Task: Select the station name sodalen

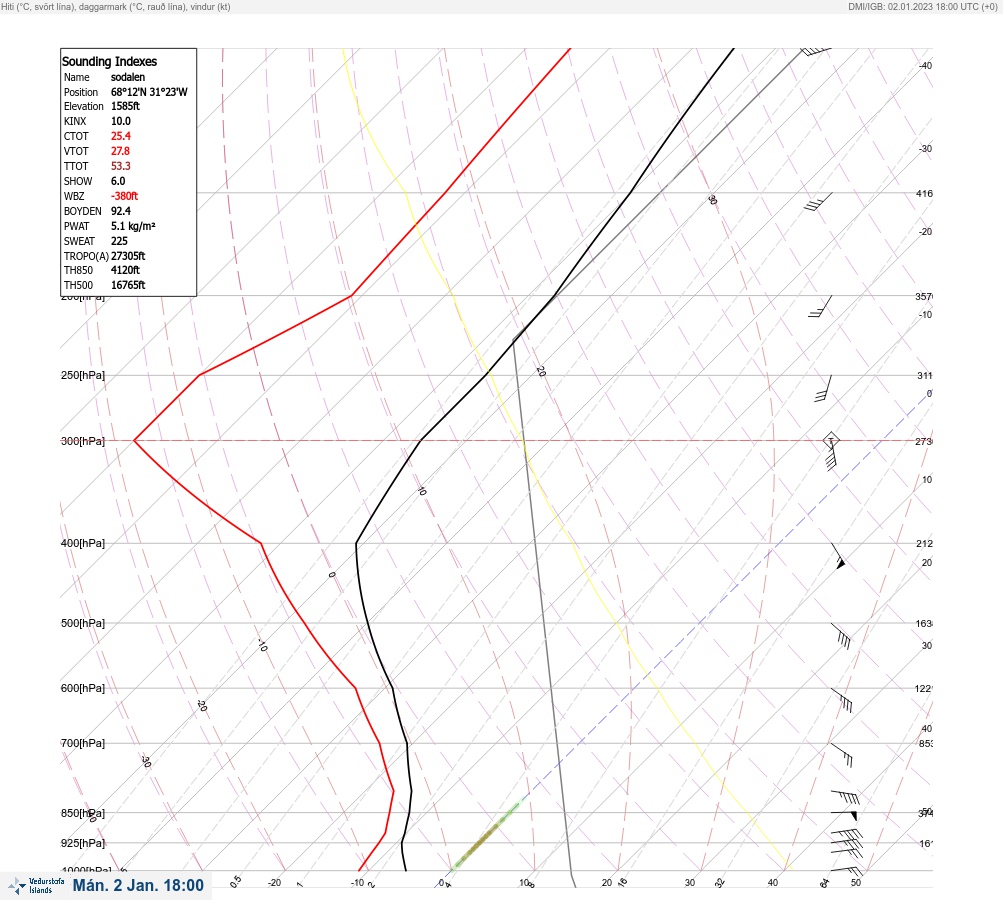Action: 128,77
